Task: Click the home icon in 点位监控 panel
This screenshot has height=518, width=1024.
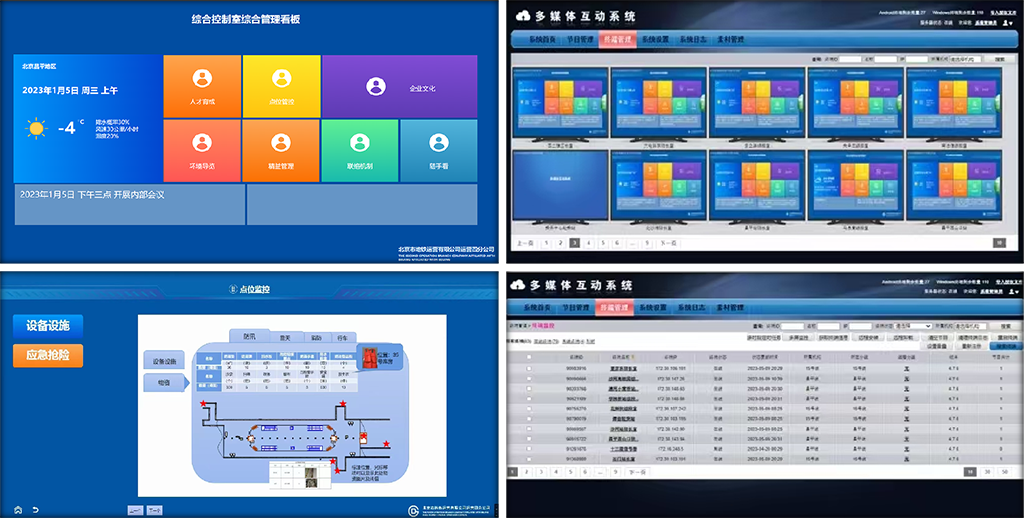Action: (16, 509)
